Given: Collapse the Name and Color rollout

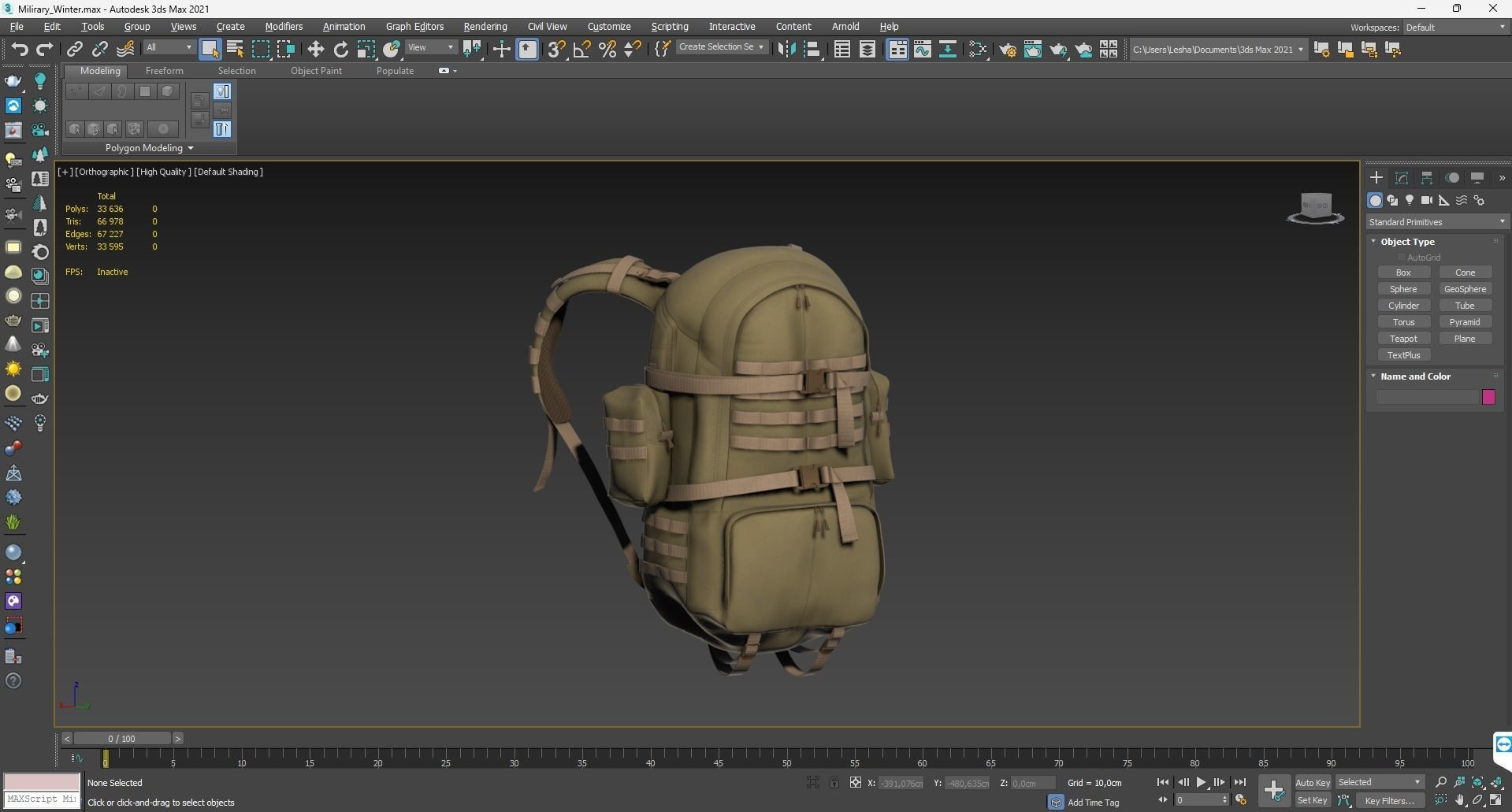Looking at the screenshot, I should pyautogui.click(x=1373, y=376).
